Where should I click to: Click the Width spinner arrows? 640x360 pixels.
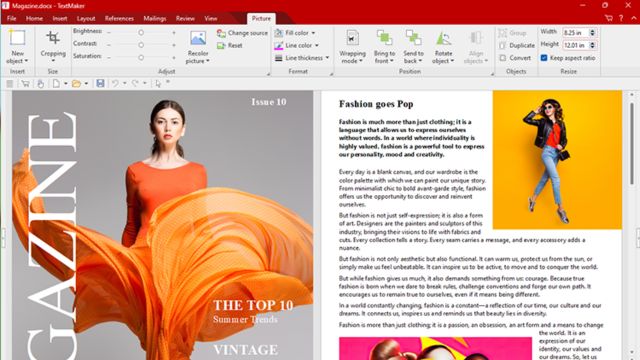coord(592,32)
